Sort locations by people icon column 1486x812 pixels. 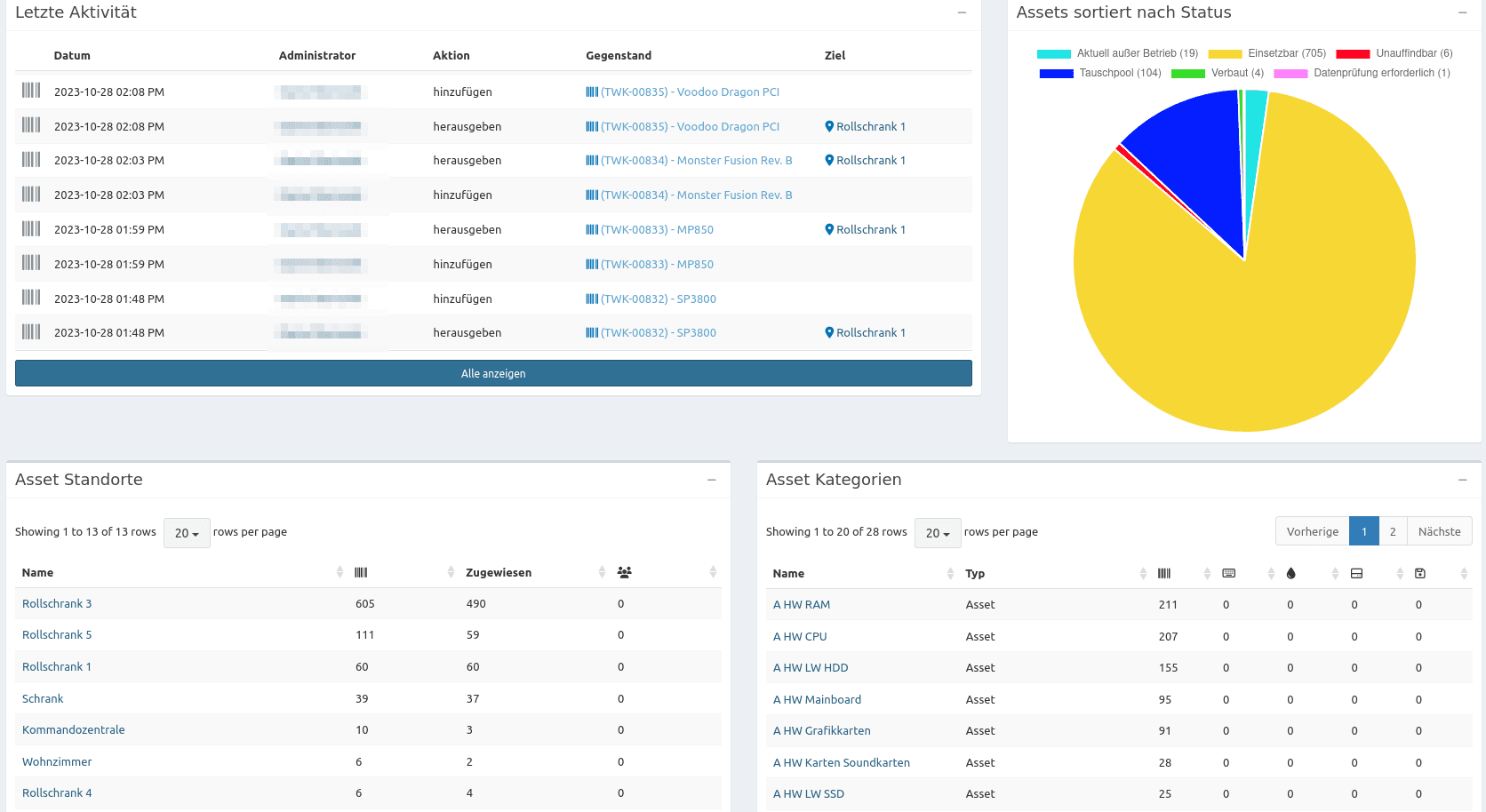666,572
